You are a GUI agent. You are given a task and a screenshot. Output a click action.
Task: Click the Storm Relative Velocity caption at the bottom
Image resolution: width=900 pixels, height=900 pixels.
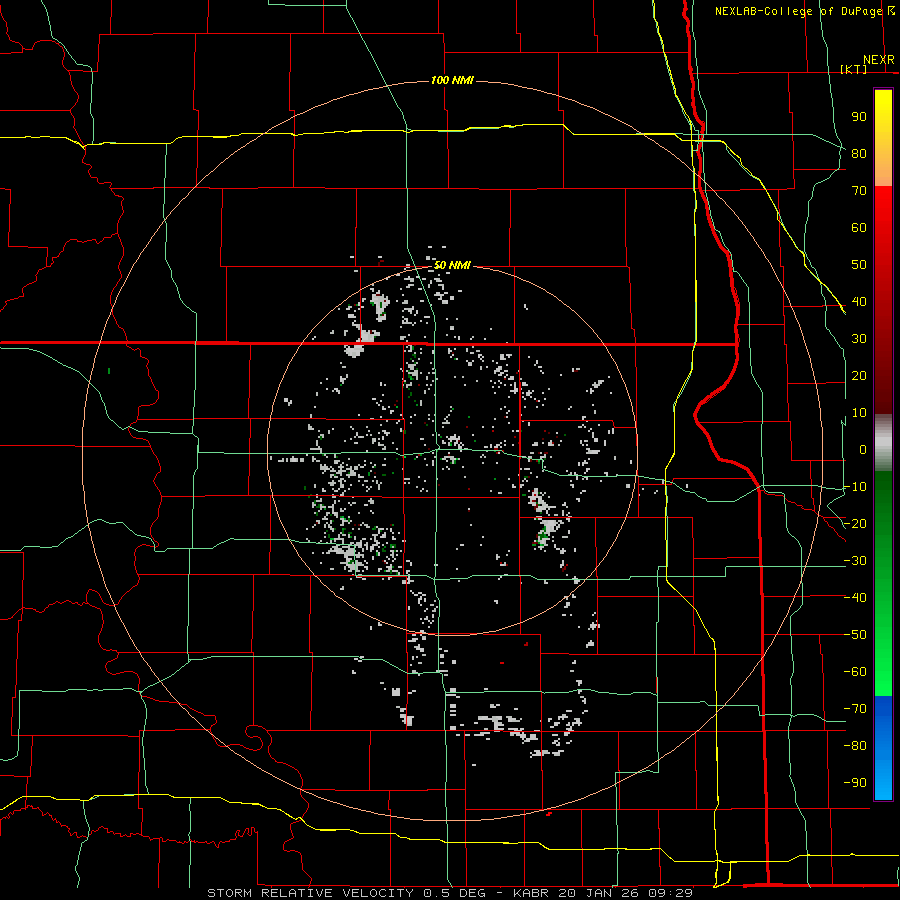click(x=450, y=893)
